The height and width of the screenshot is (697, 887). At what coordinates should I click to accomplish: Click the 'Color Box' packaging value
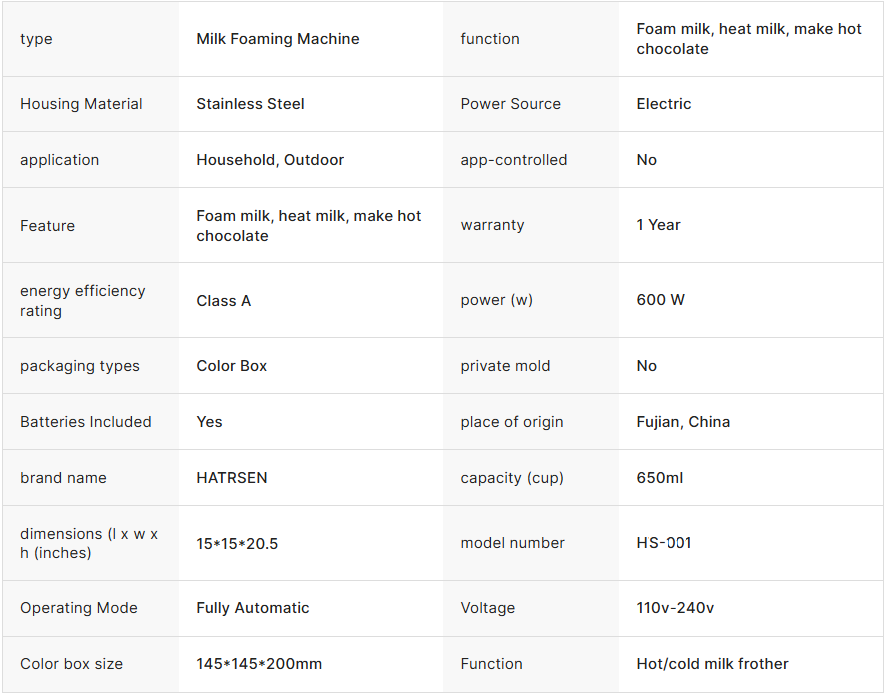point(231,366)
